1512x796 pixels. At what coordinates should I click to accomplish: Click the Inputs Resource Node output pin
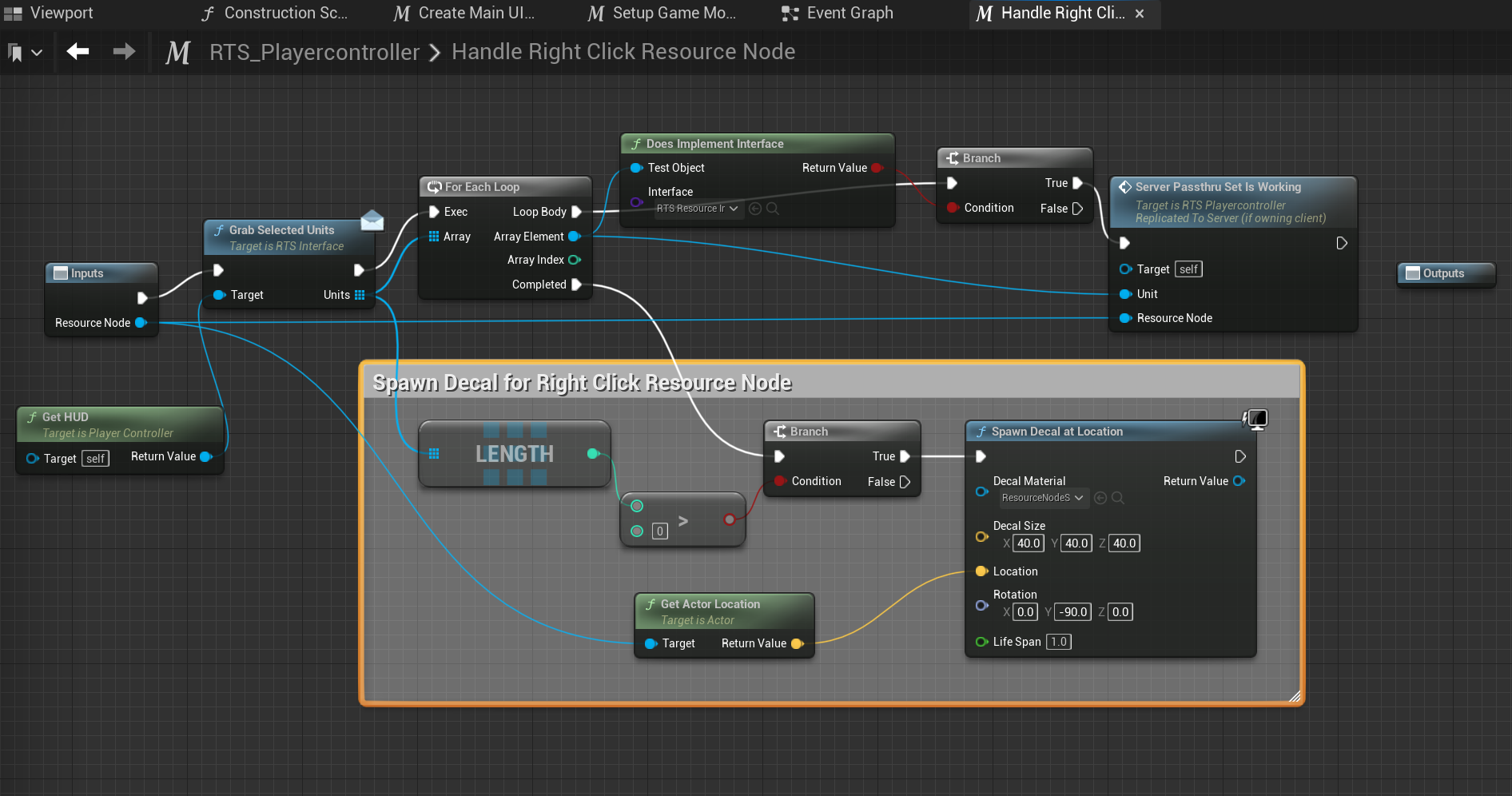pos(141,323)
